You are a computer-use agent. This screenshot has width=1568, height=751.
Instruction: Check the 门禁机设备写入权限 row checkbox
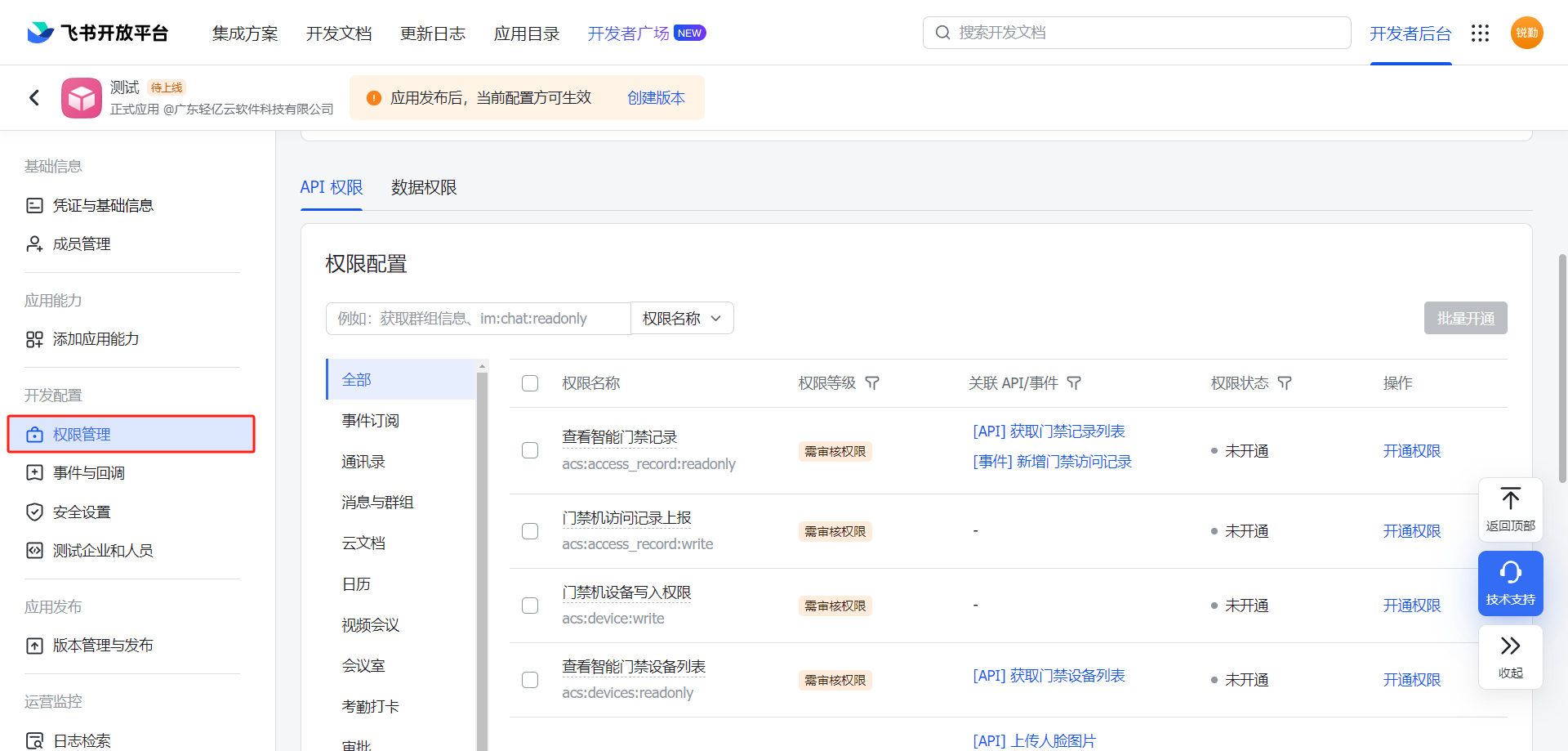pyautogui.click(x=530, y=606)
